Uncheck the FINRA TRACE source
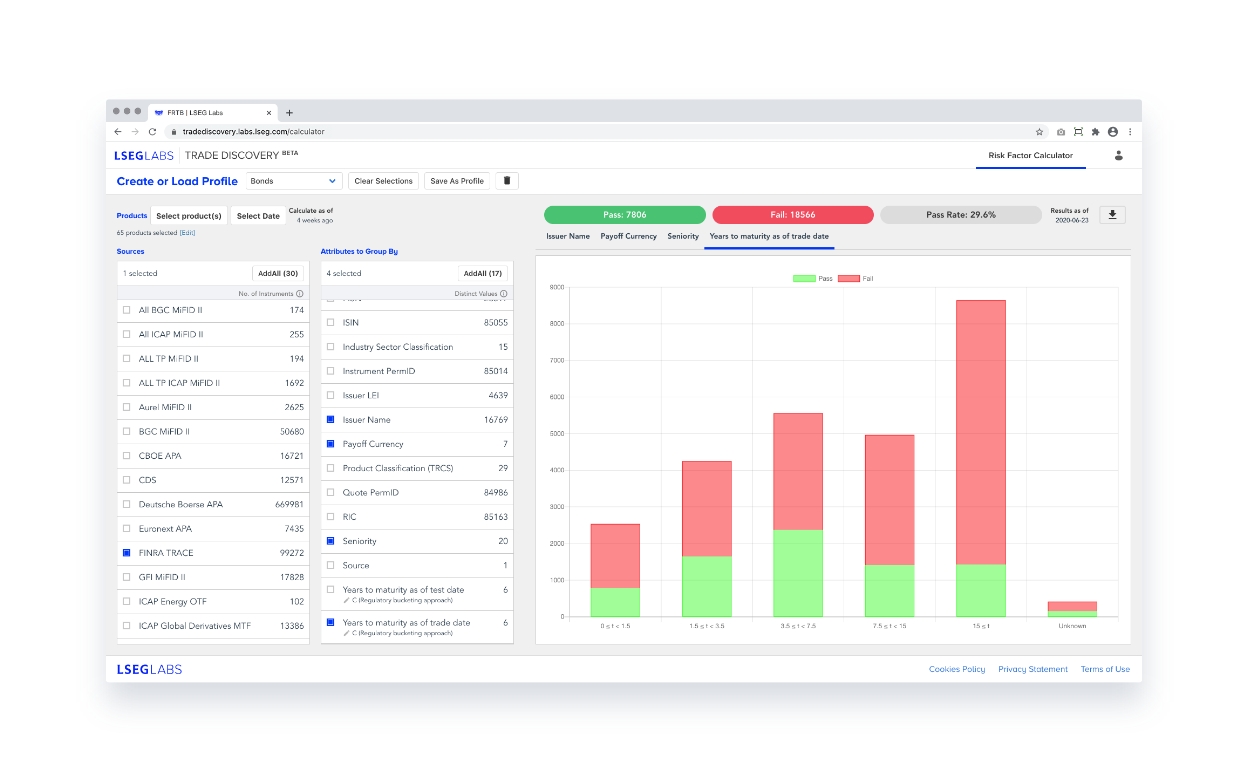1248x782 pixels. point(127,552)
